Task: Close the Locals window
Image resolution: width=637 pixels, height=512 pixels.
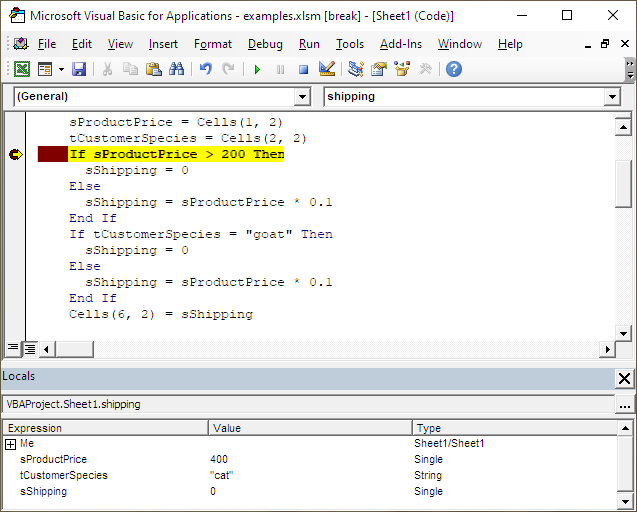Action: coord(624,379)
